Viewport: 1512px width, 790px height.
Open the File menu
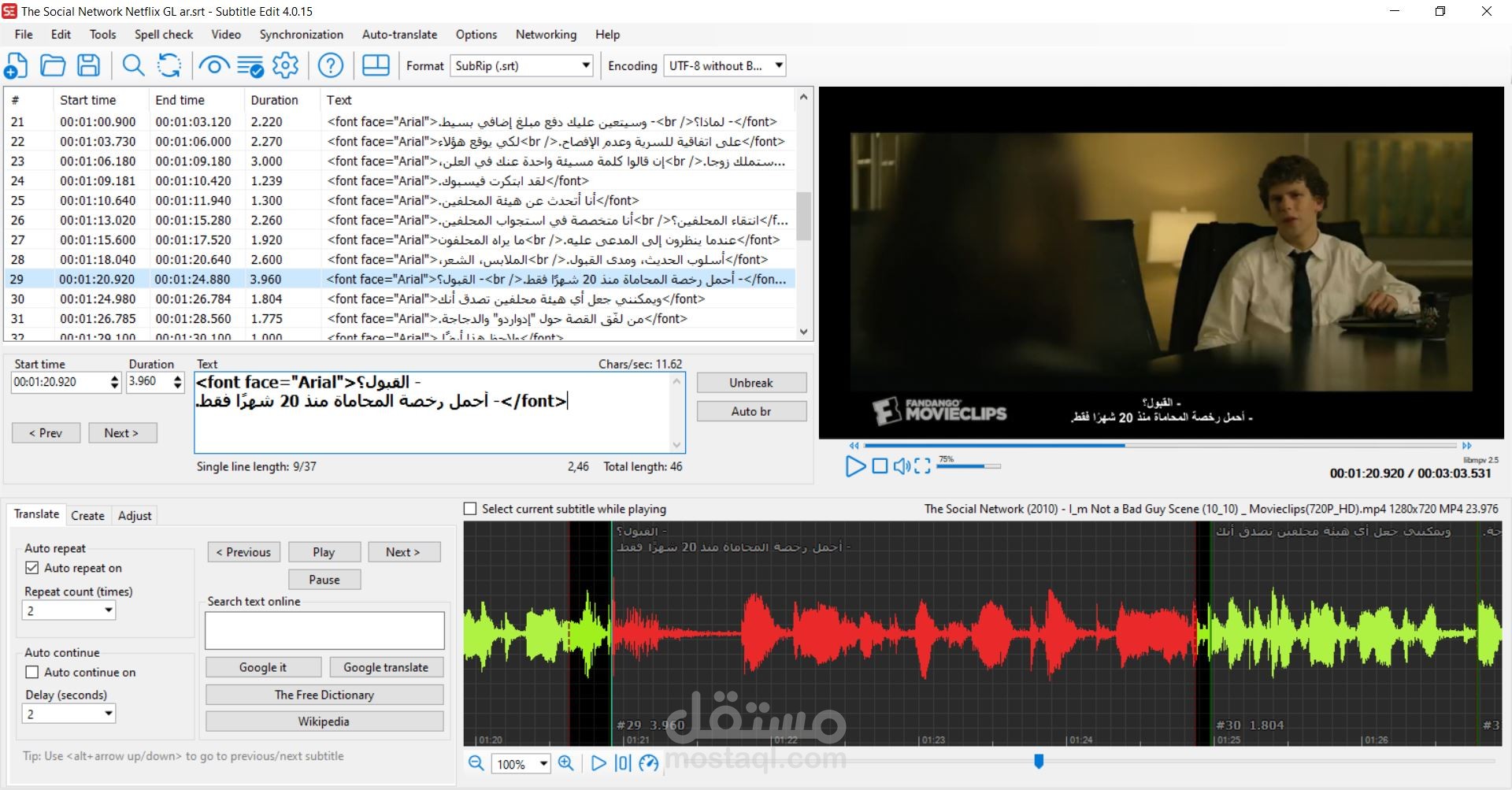tap(24, 35)
